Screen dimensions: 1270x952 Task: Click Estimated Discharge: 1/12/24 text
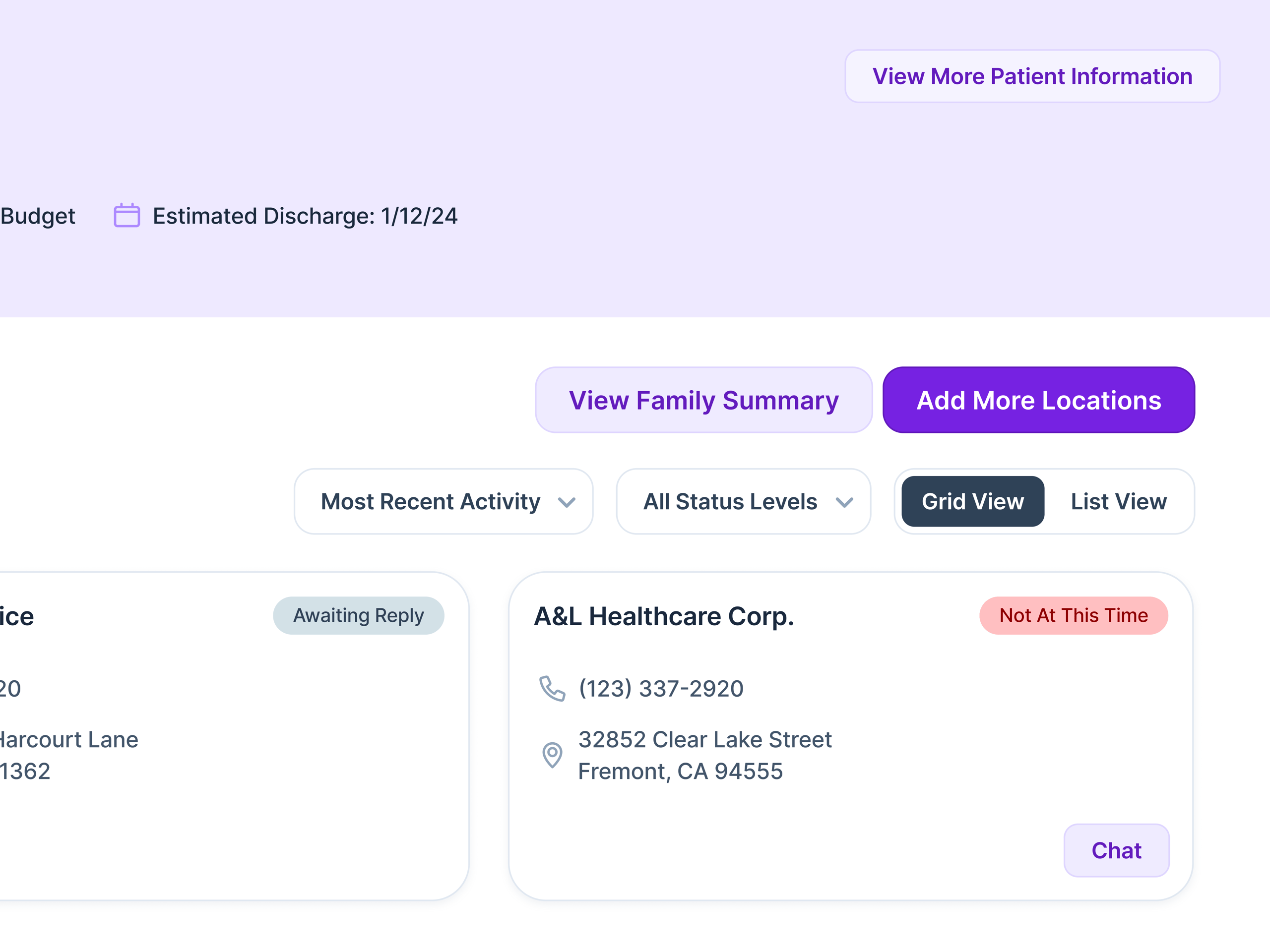pyautogui.click(x=305, y=216)
